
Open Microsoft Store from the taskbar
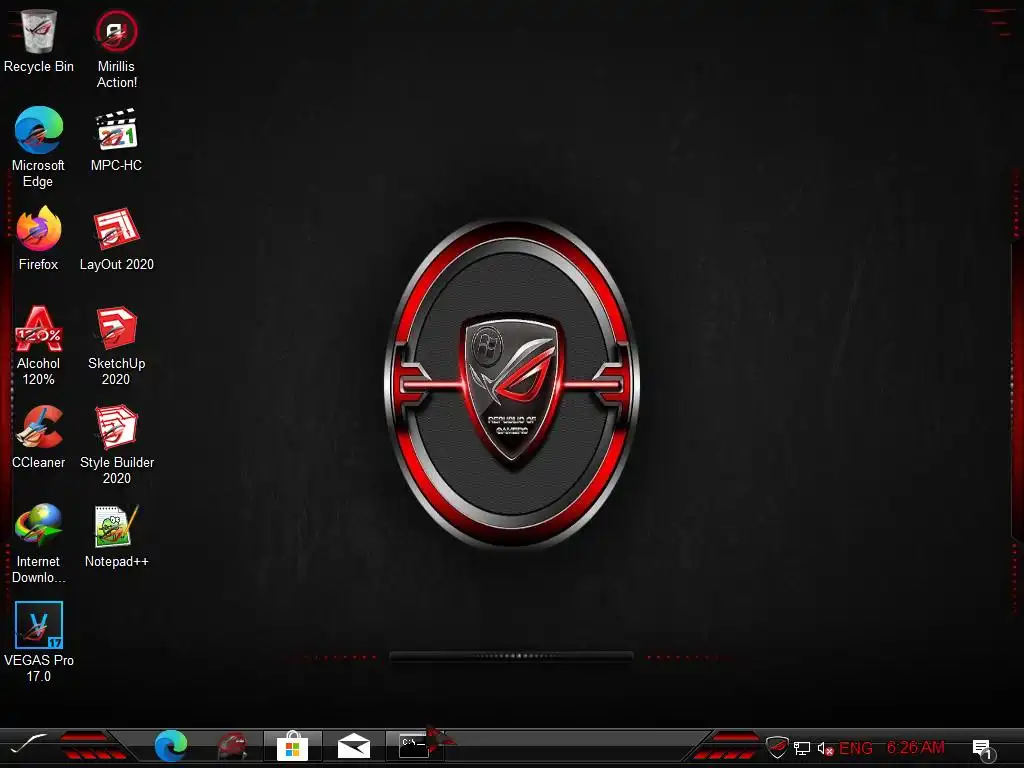click(x=292, y=746)
